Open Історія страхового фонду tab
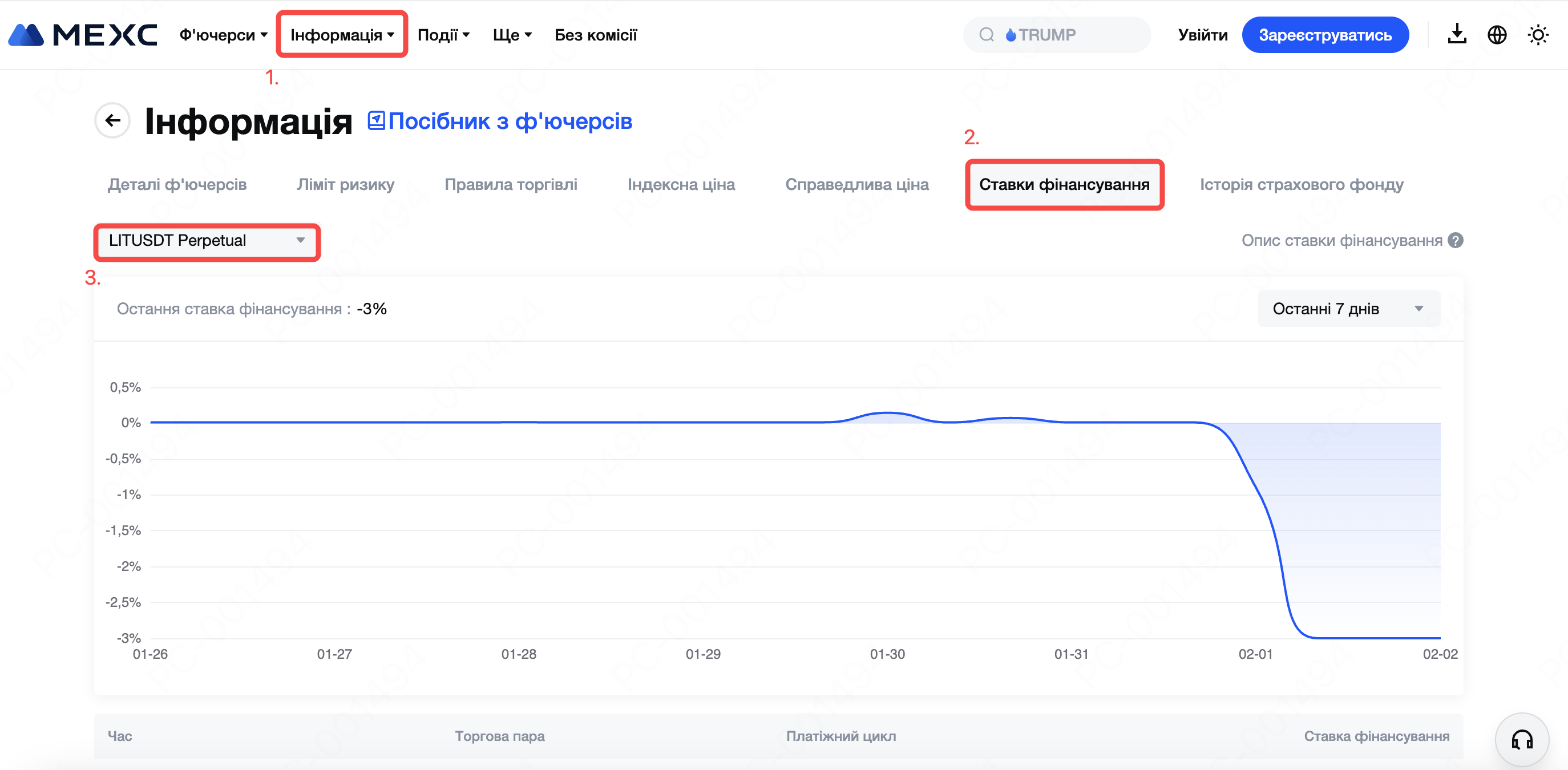 (x=1302, y=184)
